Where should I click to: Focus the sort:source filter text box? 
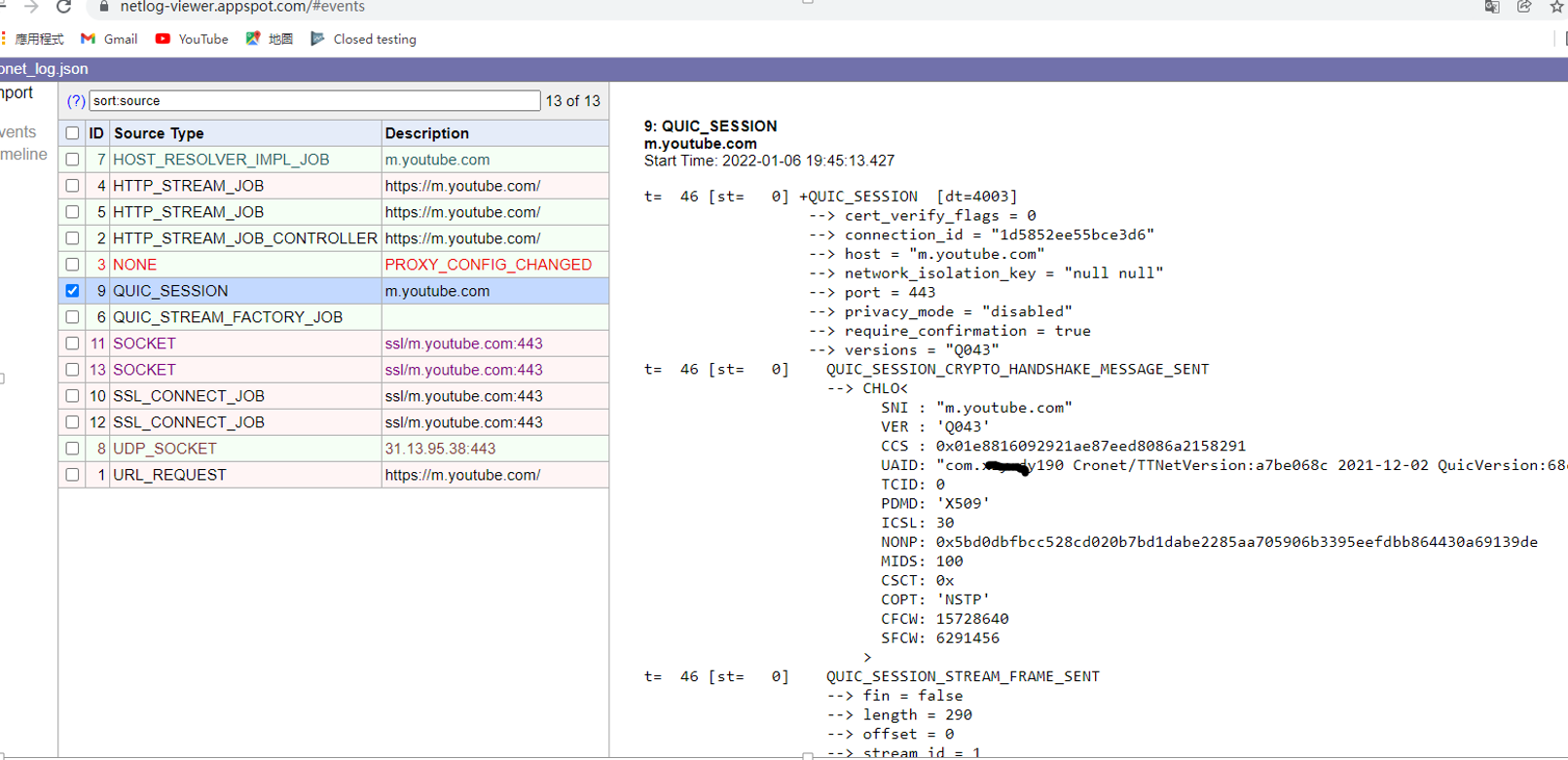tap(313, 101)
